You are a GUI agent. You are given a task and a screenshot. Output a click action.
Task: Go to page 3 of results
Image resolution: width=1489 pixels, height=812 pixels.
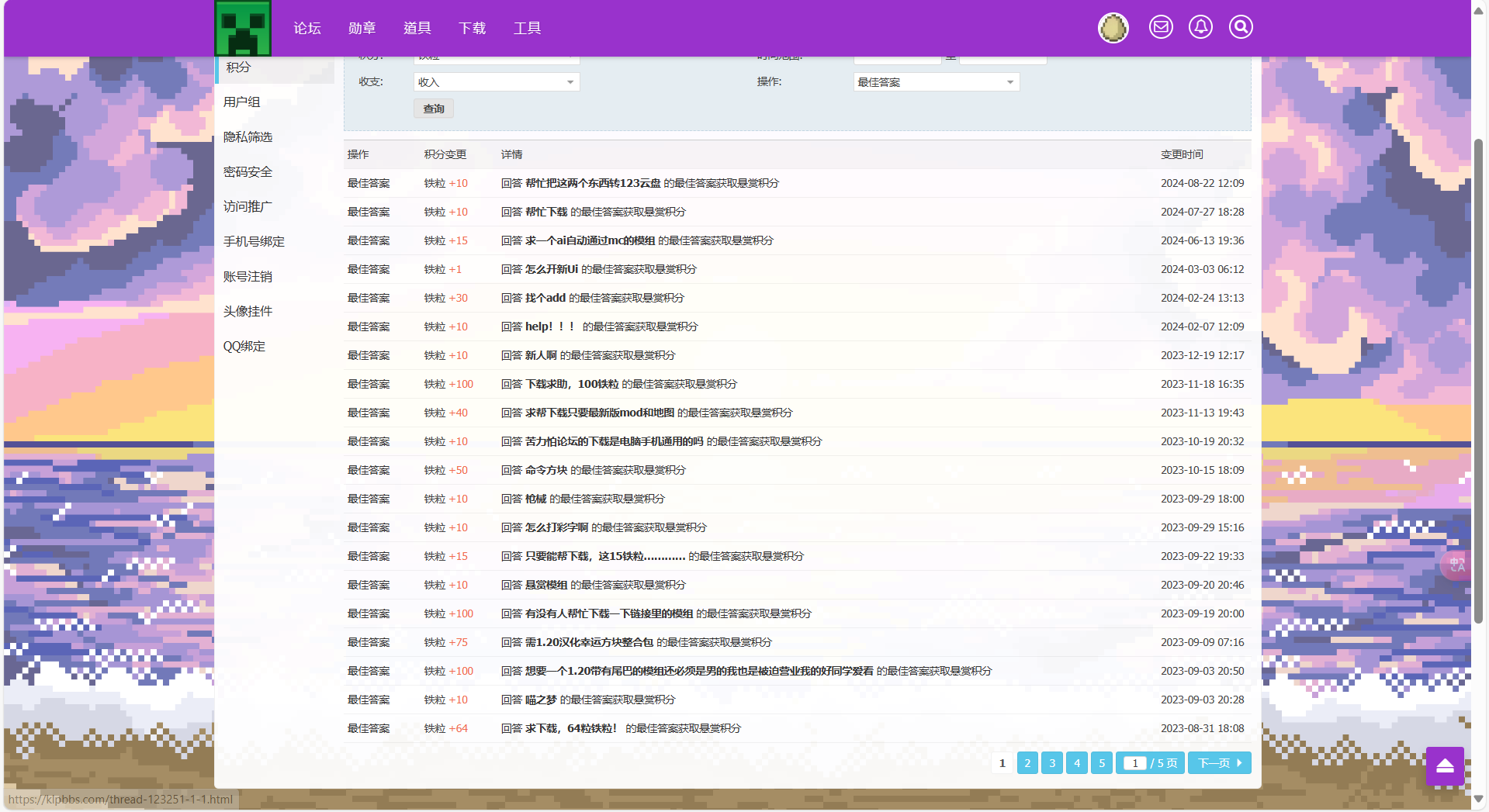tap(1052, 763)
